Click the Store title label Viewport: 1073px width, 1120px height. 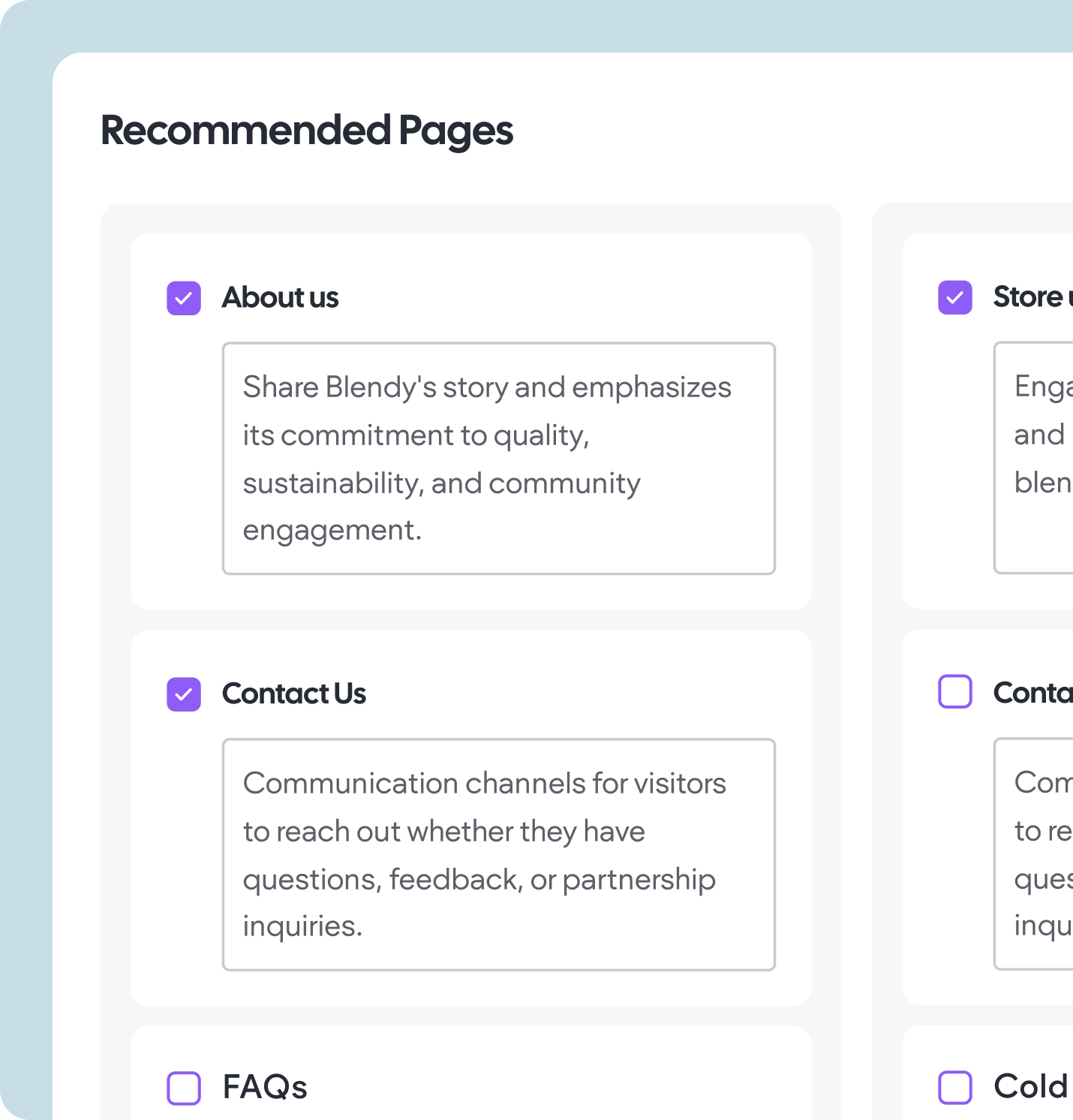coord(1032,297)
